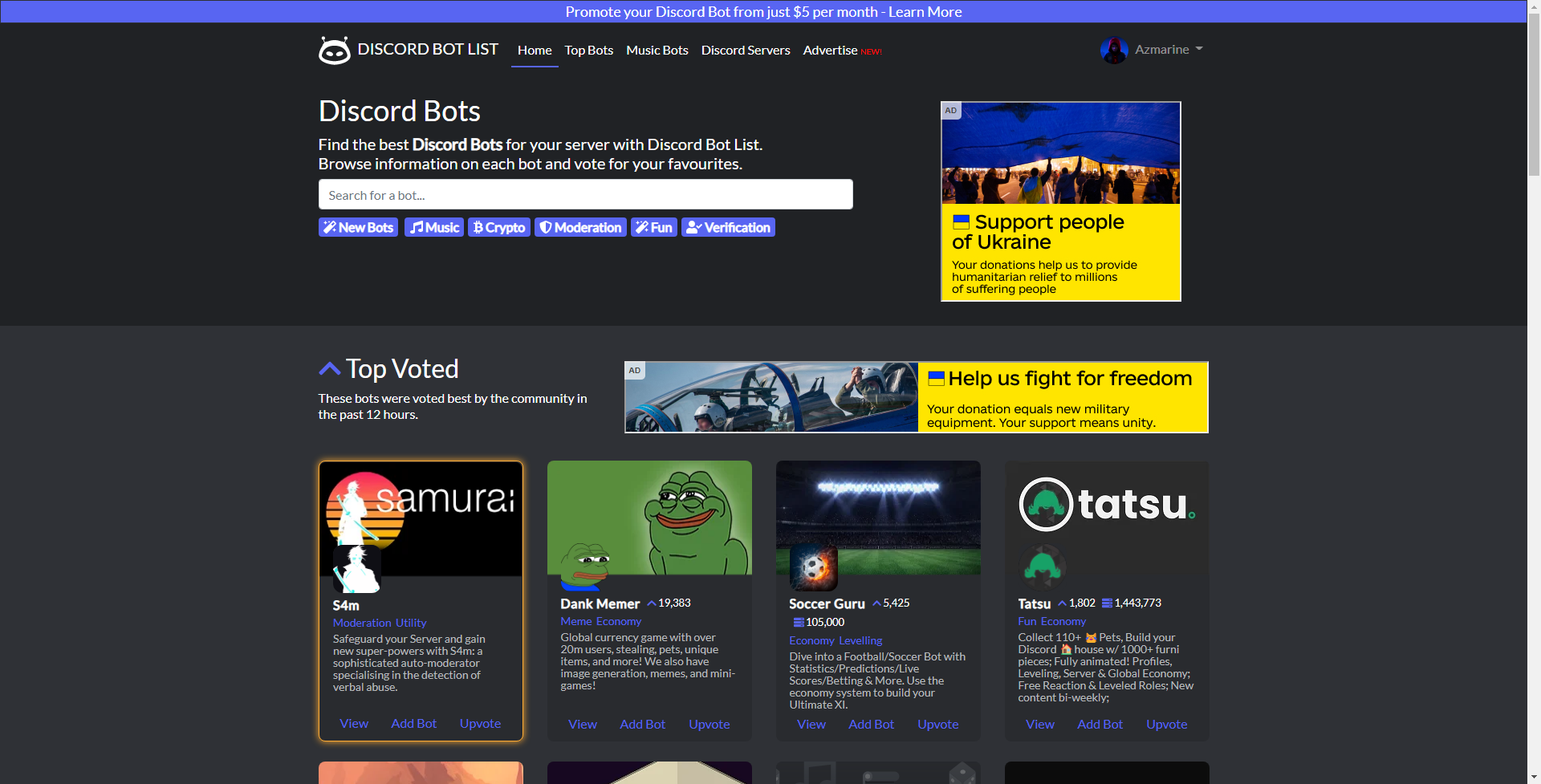Click Dank Memer Economy category link
Image resolution: width=1541 pixels, height=784 pixels.
619,621
